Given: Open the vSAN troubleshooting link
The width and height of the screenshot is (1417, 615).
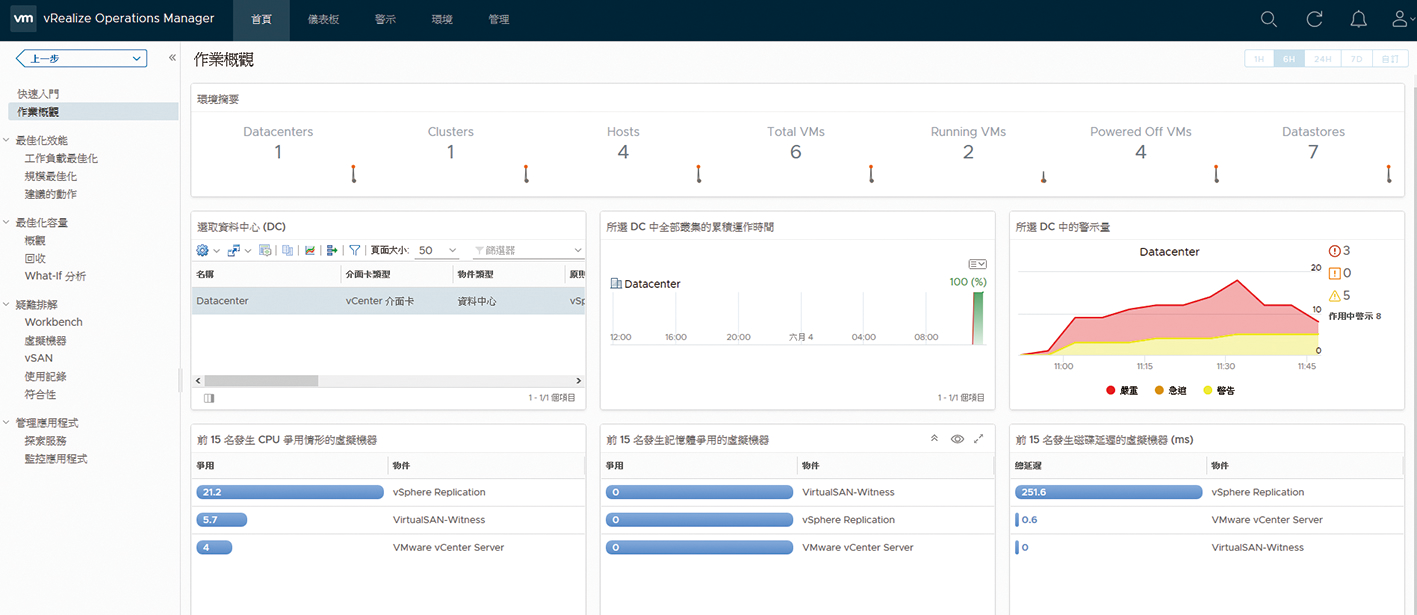Looking at the screenshot, I should (x=39, y=358).
